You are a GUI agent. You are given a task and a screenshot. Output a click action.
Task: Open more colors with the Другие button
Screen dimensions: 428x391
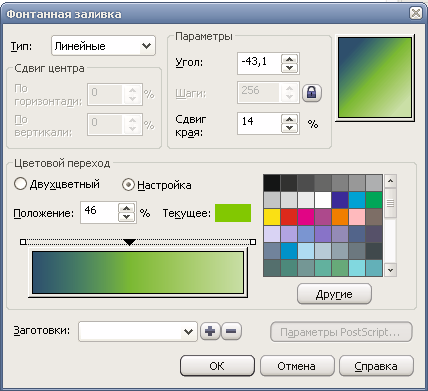pyautogui.click(x=334, y=294)
